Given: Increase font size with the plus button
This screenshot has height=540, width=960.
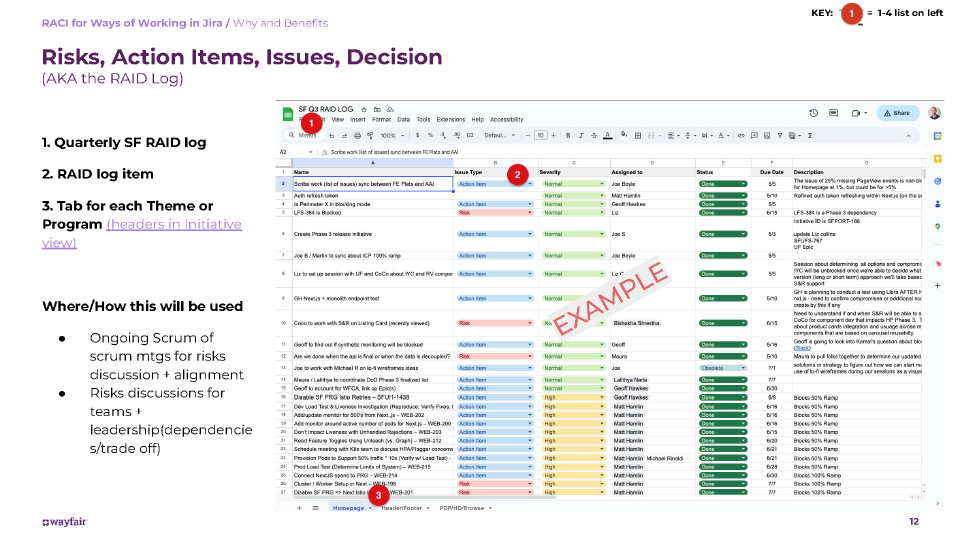Looking at the screenshot, I should [553, 135].
